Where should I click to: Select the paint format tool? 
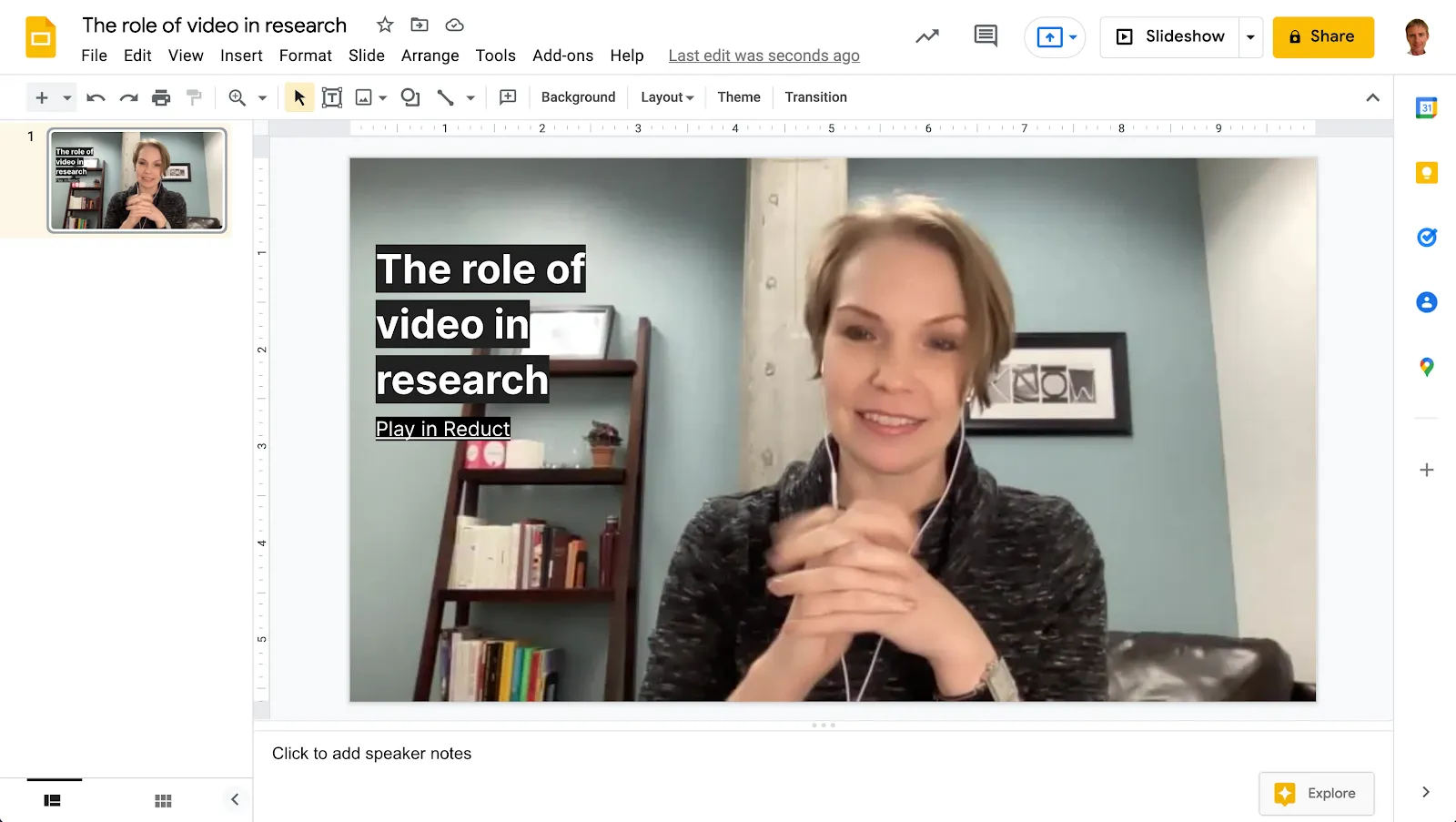pyautogui.click(x=194, y=97)
